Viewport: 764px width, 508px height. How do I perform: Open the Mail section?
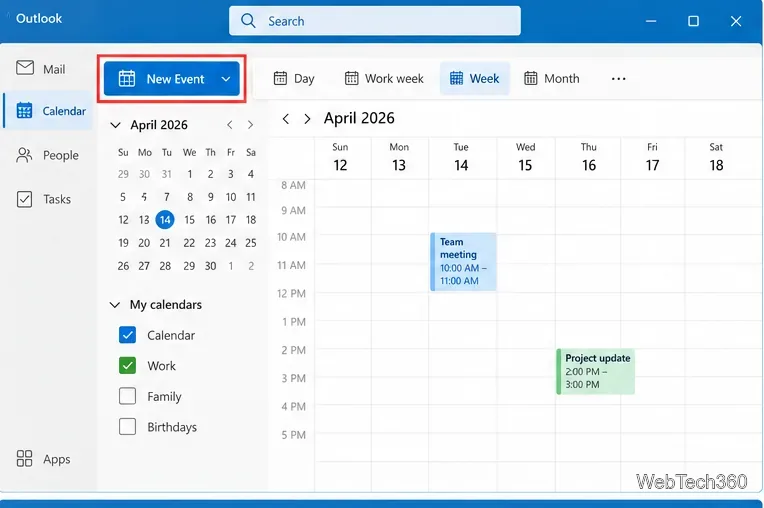(x=40, y=69)
